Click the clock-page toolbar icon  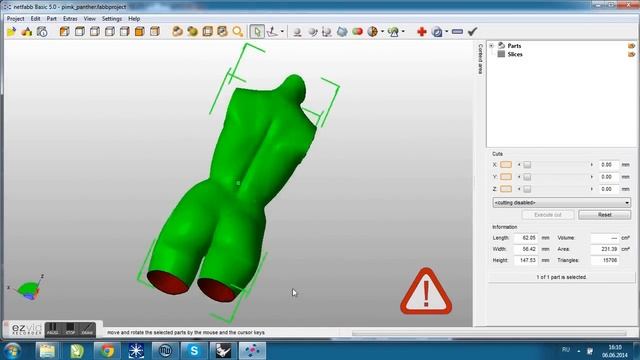point(42,31)
